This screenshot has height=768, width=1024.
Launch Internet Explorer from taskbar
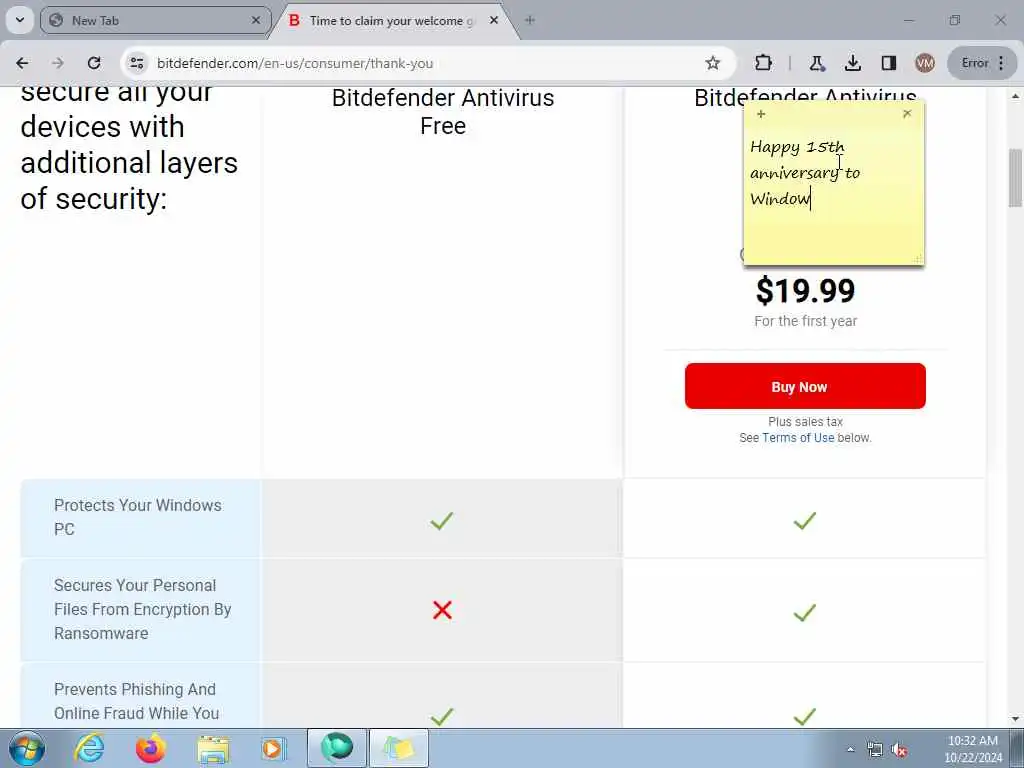coord(89,748)
